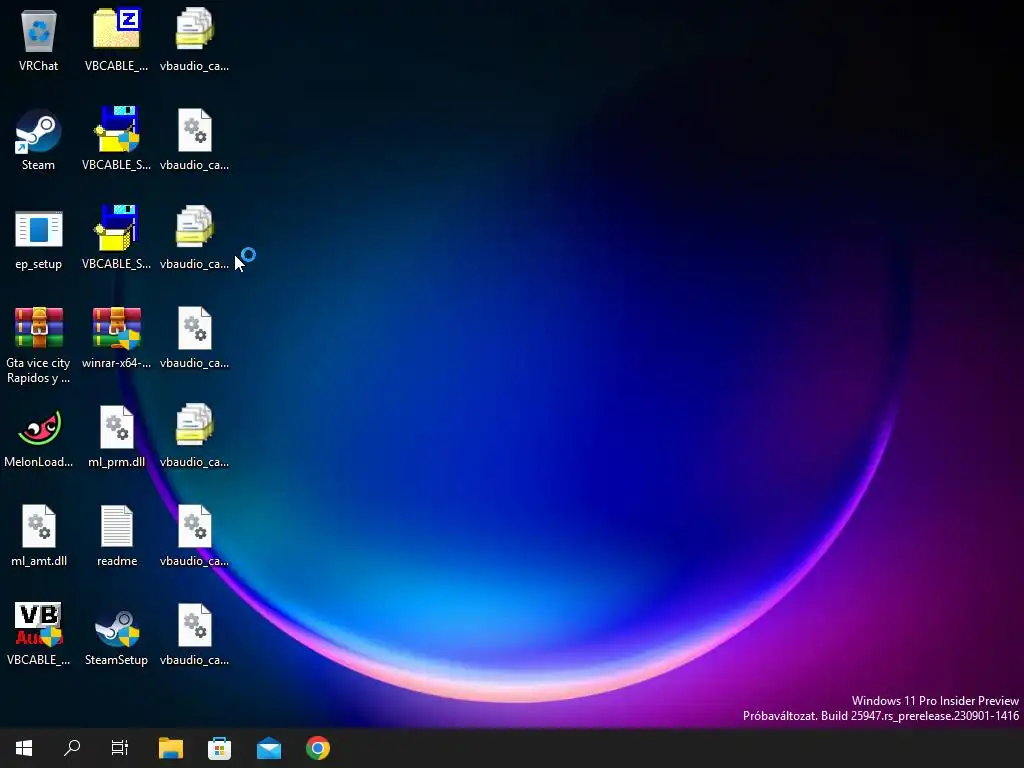Open Microsoft Store from the taskbar

click(219, 748)
